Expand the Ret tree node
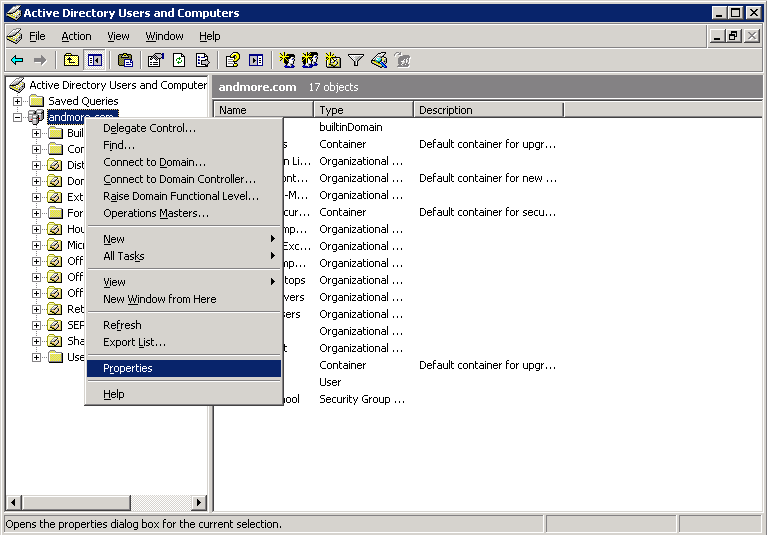Image resolution: width=767 pixels, height=535 pixels. 36,309
